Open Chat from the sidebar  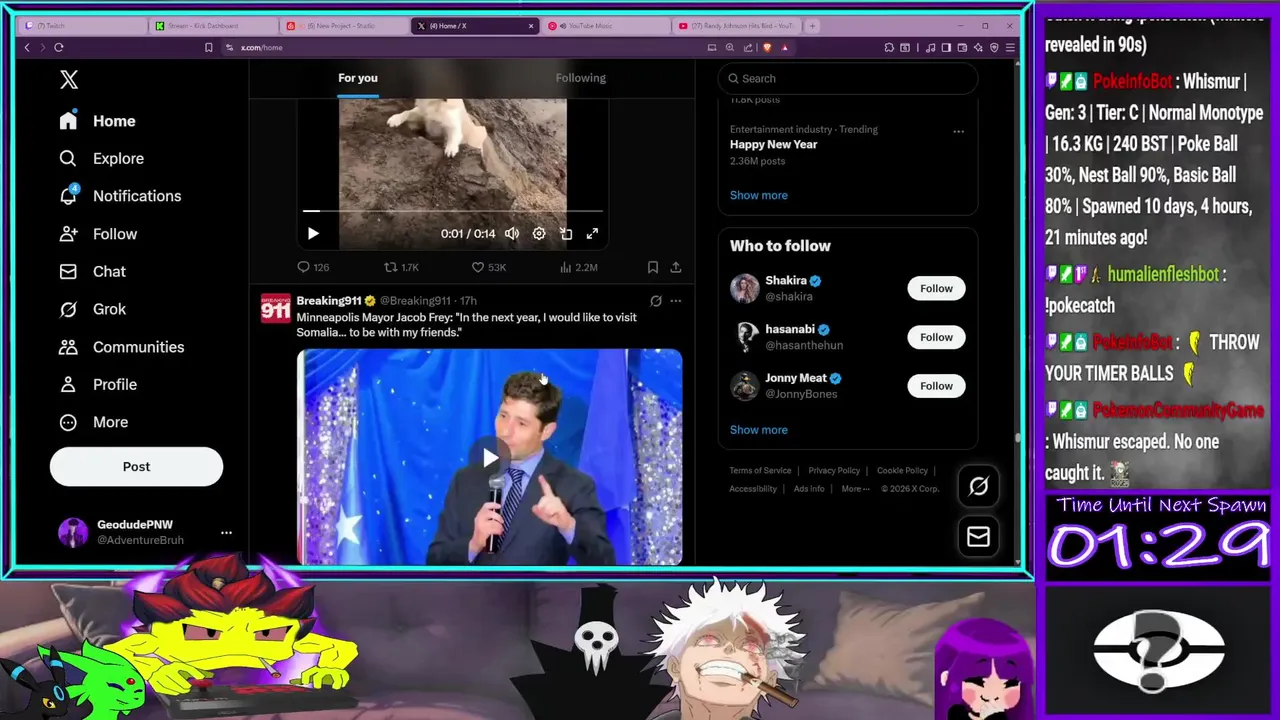tap(92, 271)
